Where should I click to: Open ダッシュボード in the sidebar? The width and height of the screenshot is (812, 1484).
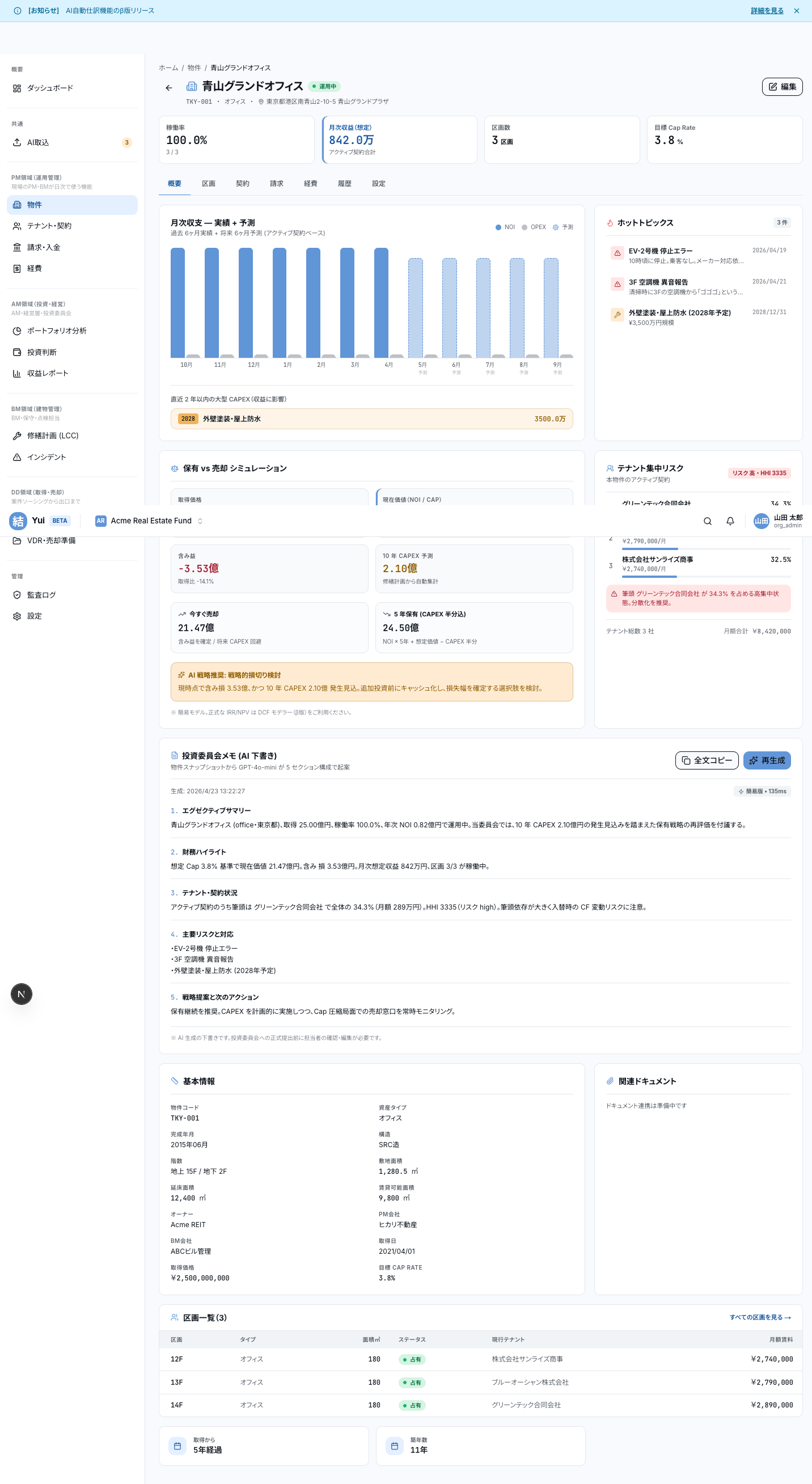coord(72,88)
